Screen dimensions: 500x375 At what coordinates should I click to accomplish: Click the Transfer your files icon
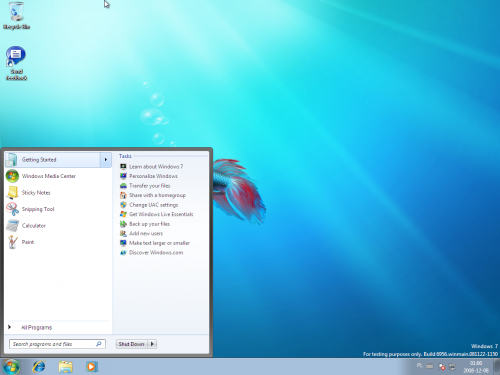point(123,186)
